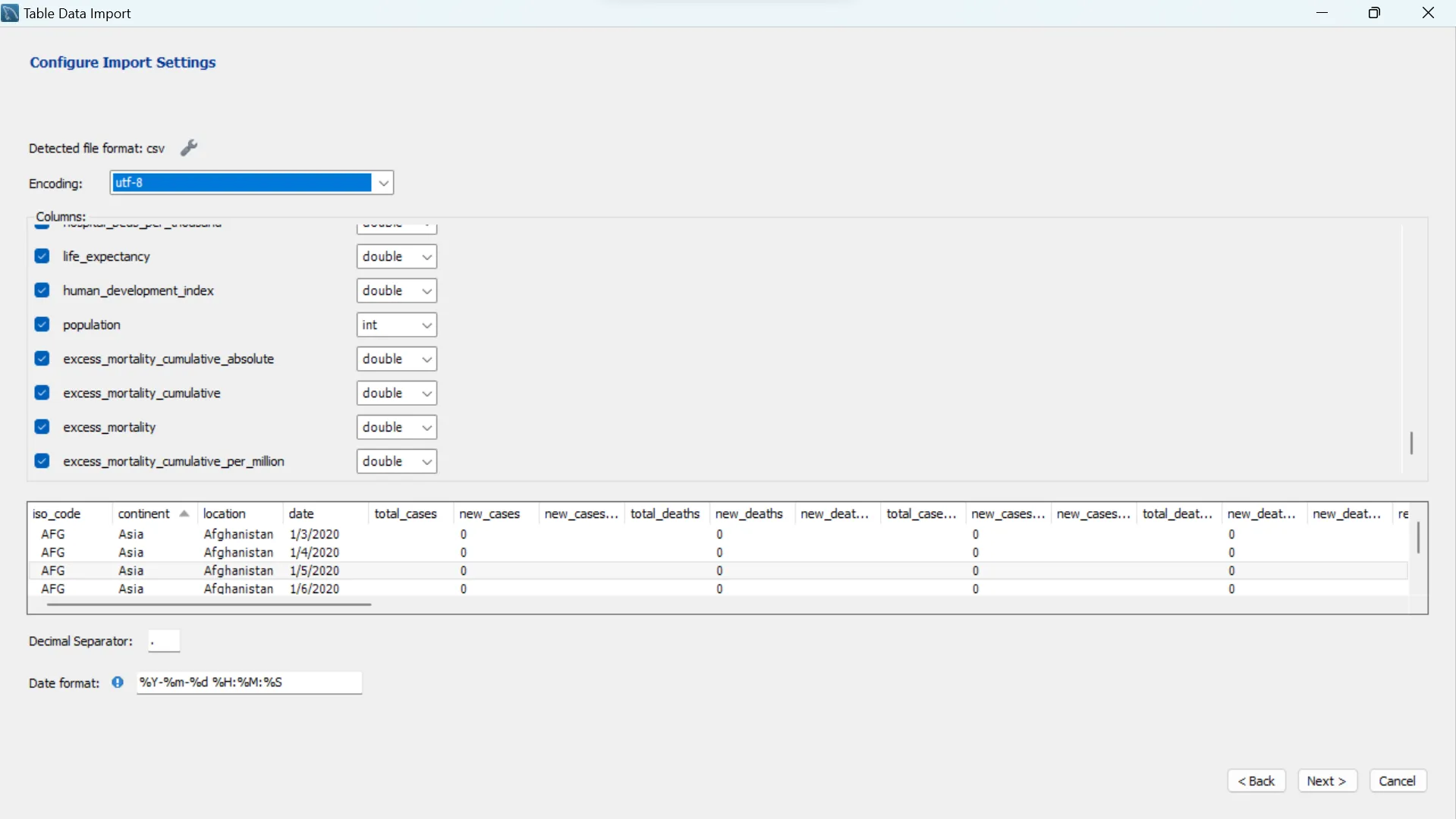Change population type from int

(x=397, y=325)
